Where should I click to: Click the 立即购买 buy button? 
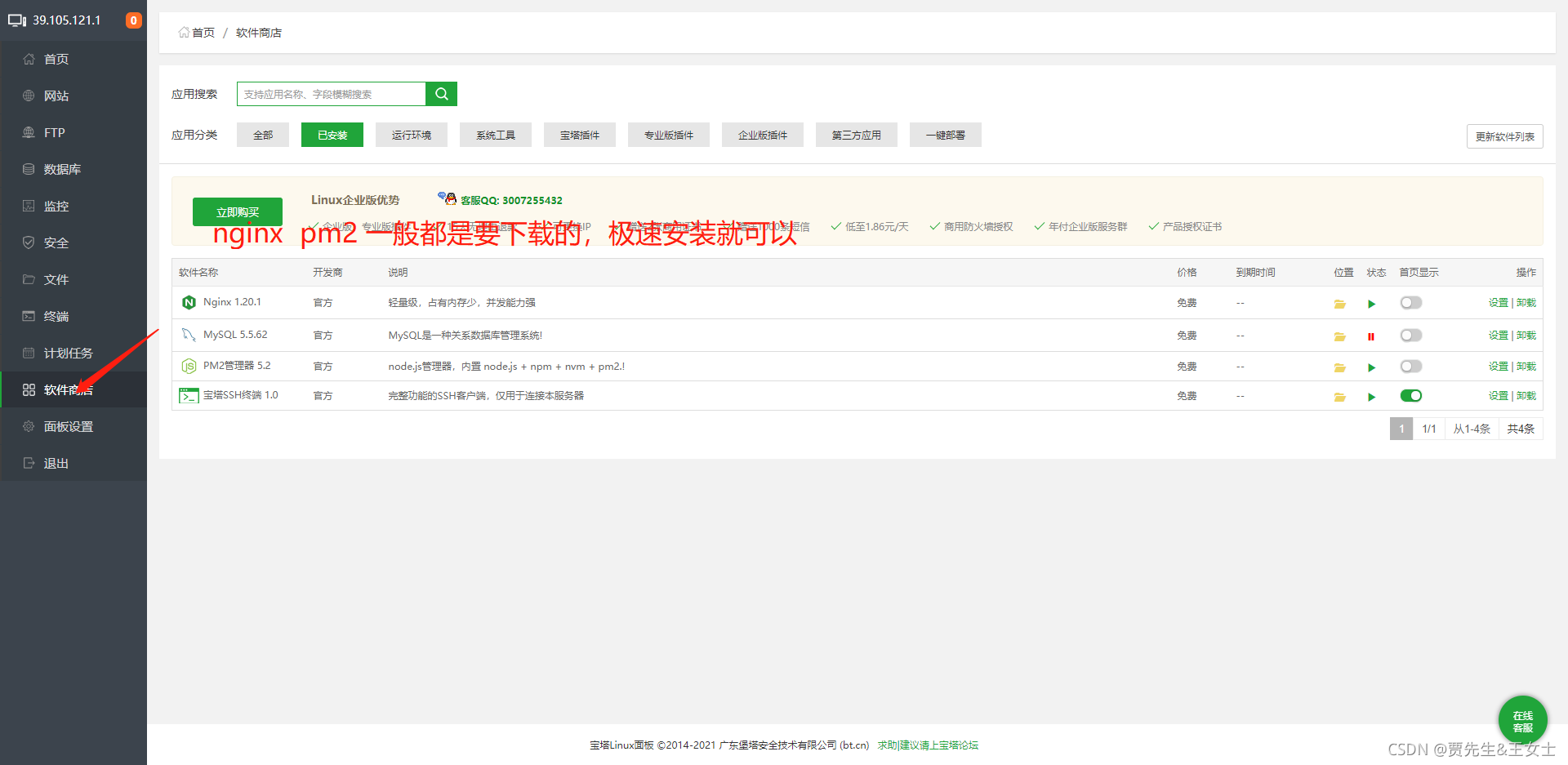(238, 211)
